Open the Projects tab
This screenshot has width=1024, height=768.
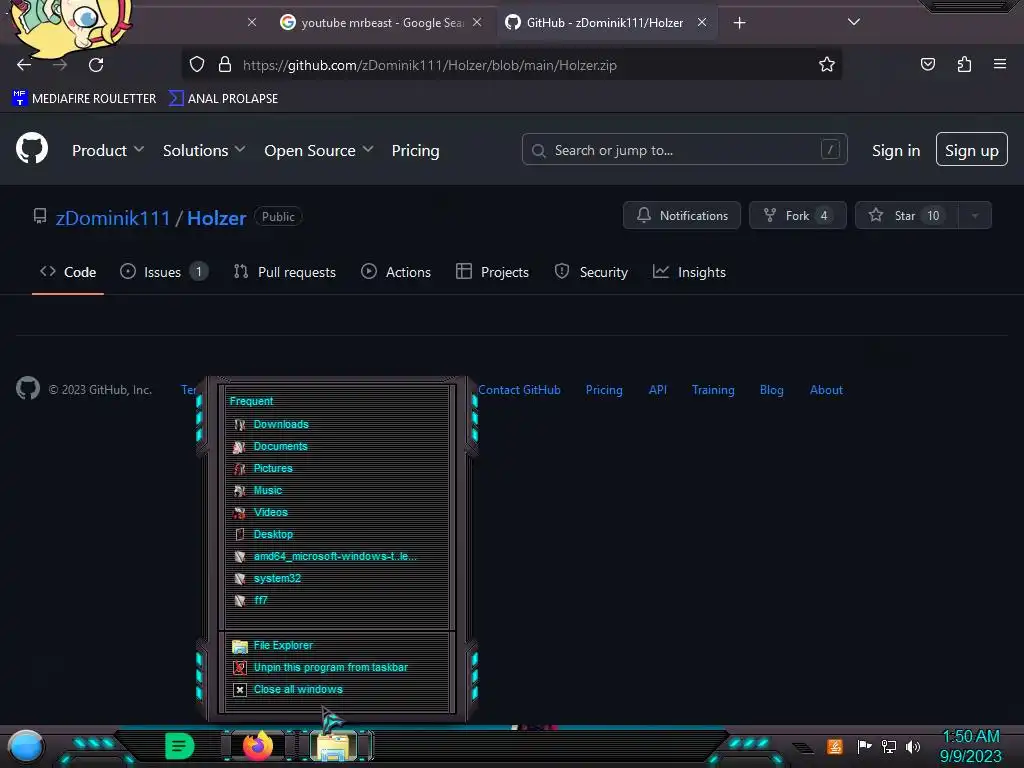(492, 272)
